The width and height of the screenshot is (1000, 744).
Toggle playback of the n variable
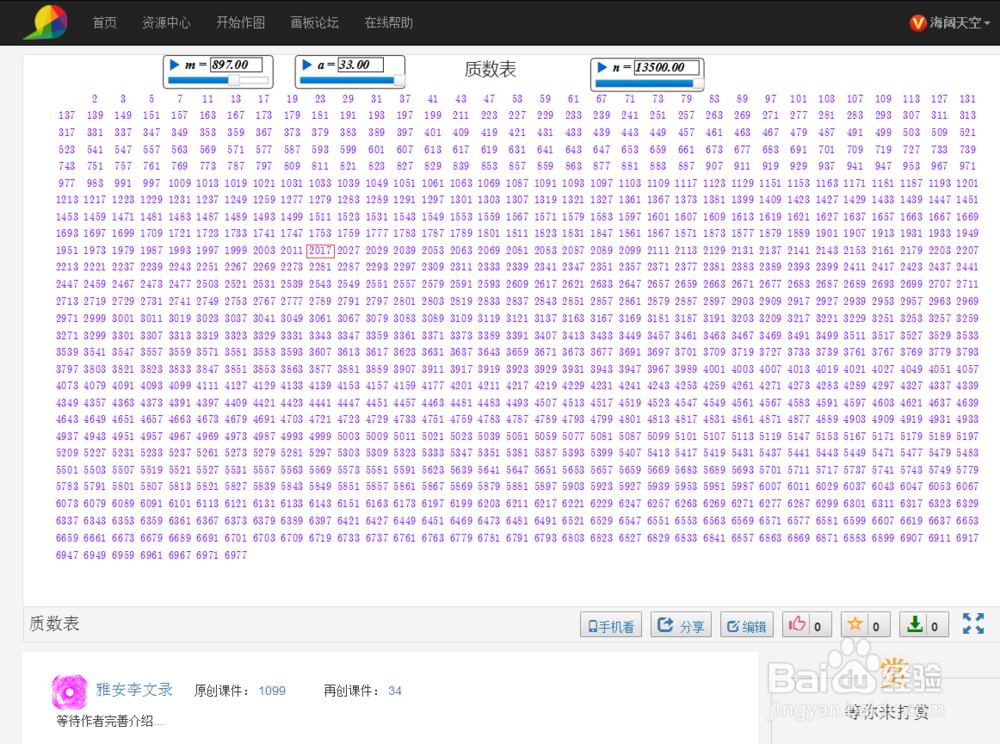600,66
